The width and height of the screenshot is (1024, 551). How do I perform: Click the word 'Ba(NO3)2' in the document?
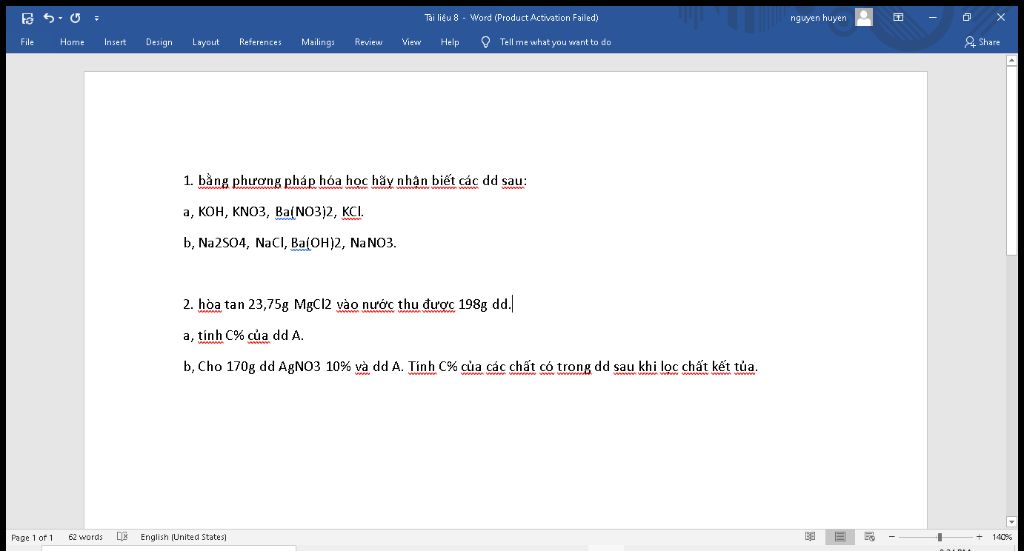(304, 212)
